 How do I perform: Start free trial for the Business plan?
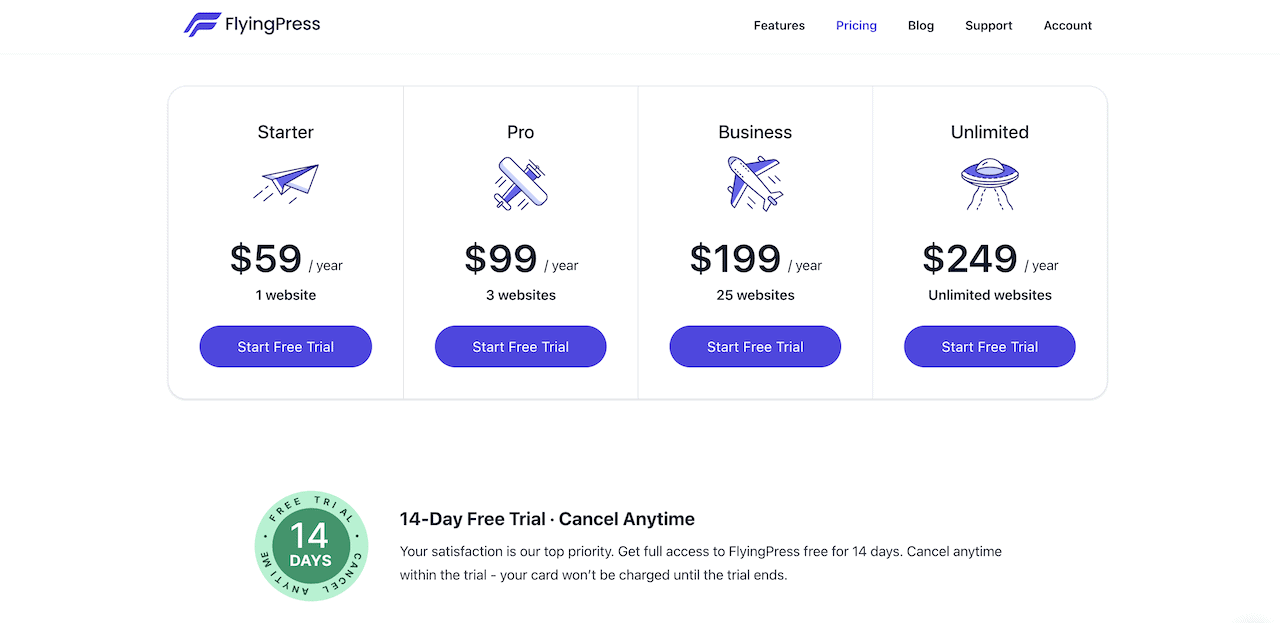pyautogui.click(x=755, y=346)
